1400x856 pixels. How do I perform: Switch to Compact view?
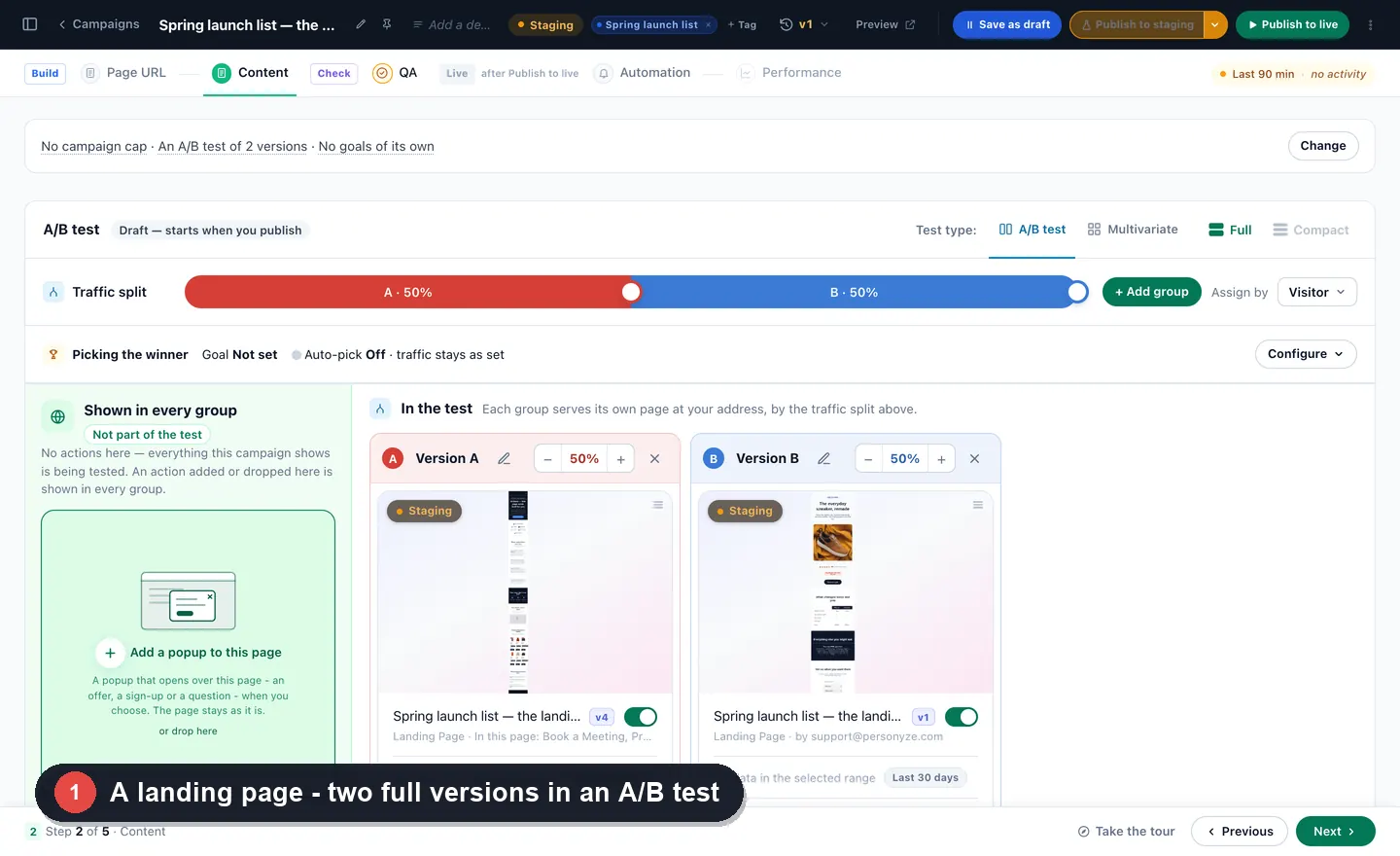(1311, 230)
